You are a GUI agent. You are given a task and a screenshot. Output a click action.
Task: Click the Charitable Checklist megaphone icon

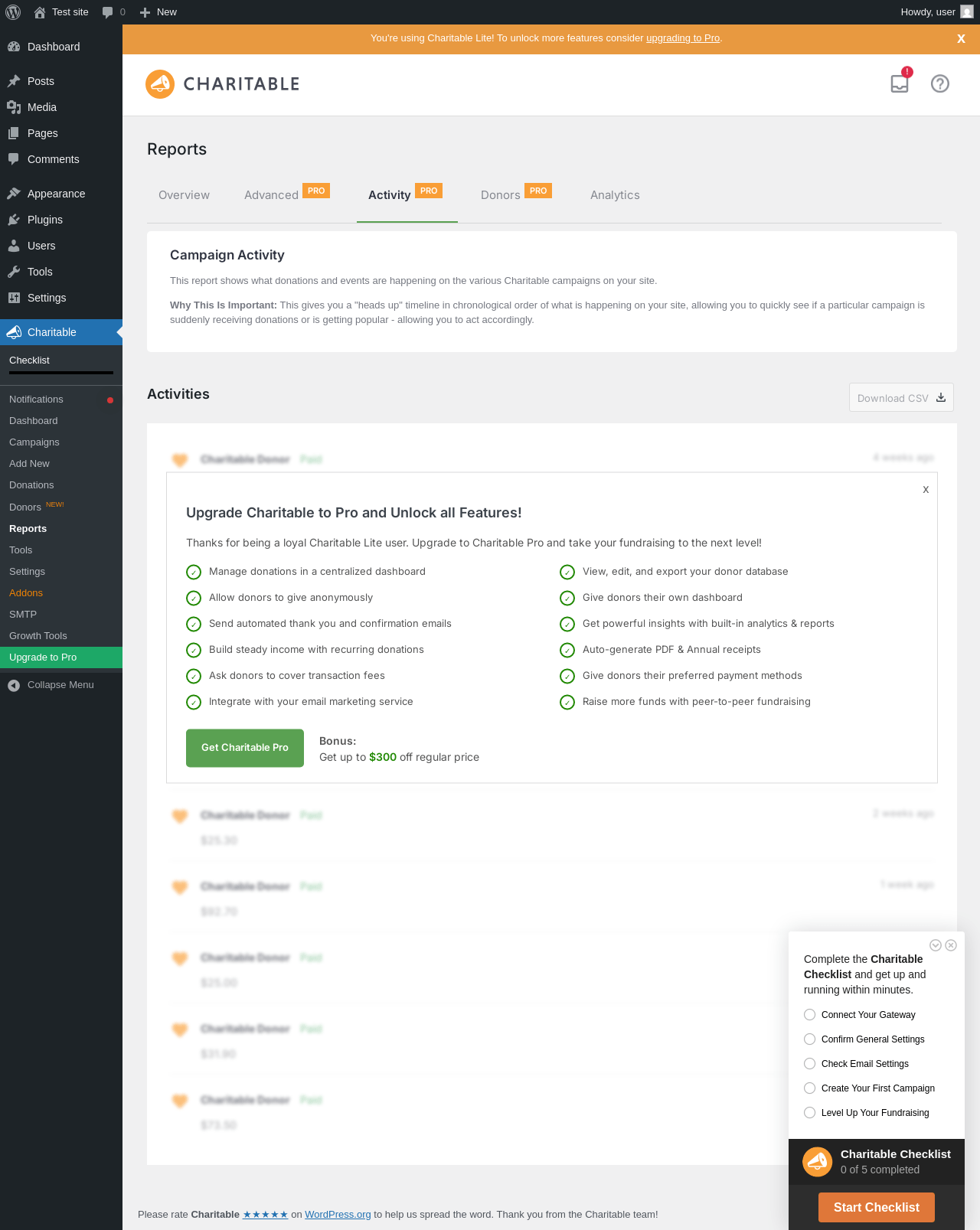click(817, 1162)
